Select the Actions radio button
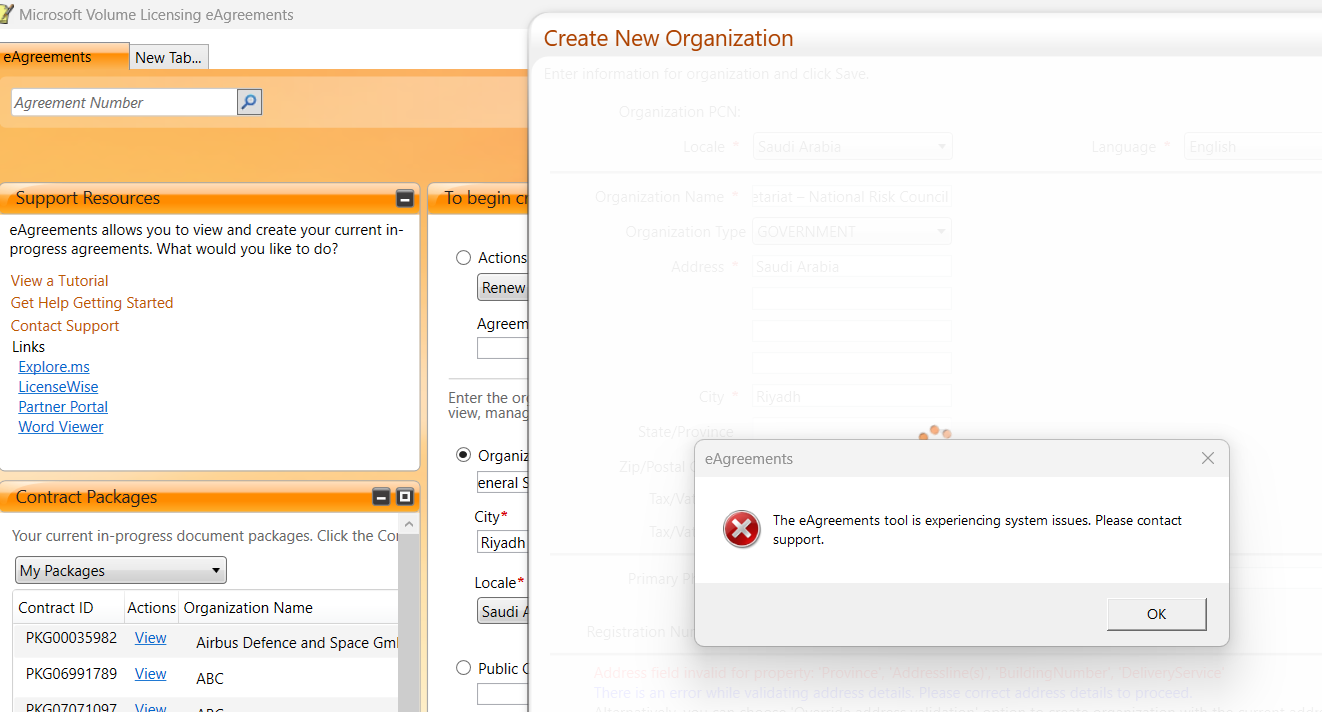 point(463,258)
